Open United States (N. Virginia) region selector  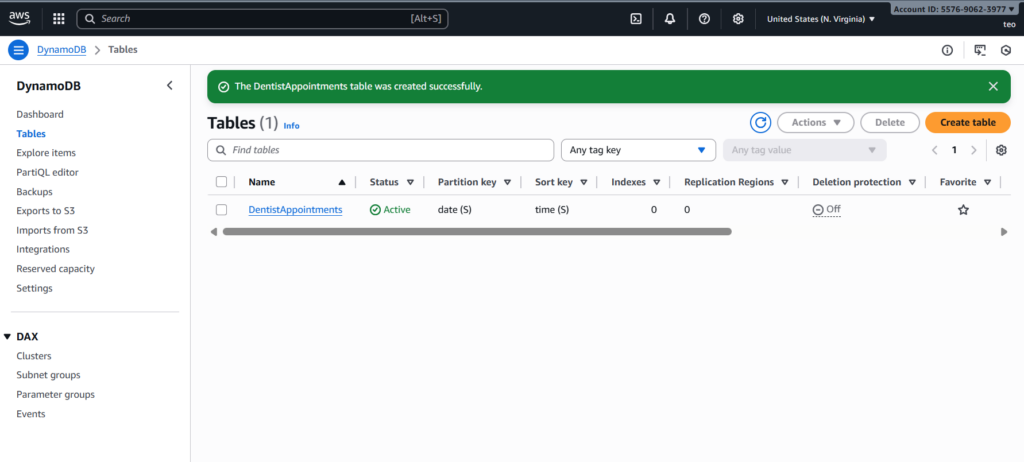click(820, 18)
